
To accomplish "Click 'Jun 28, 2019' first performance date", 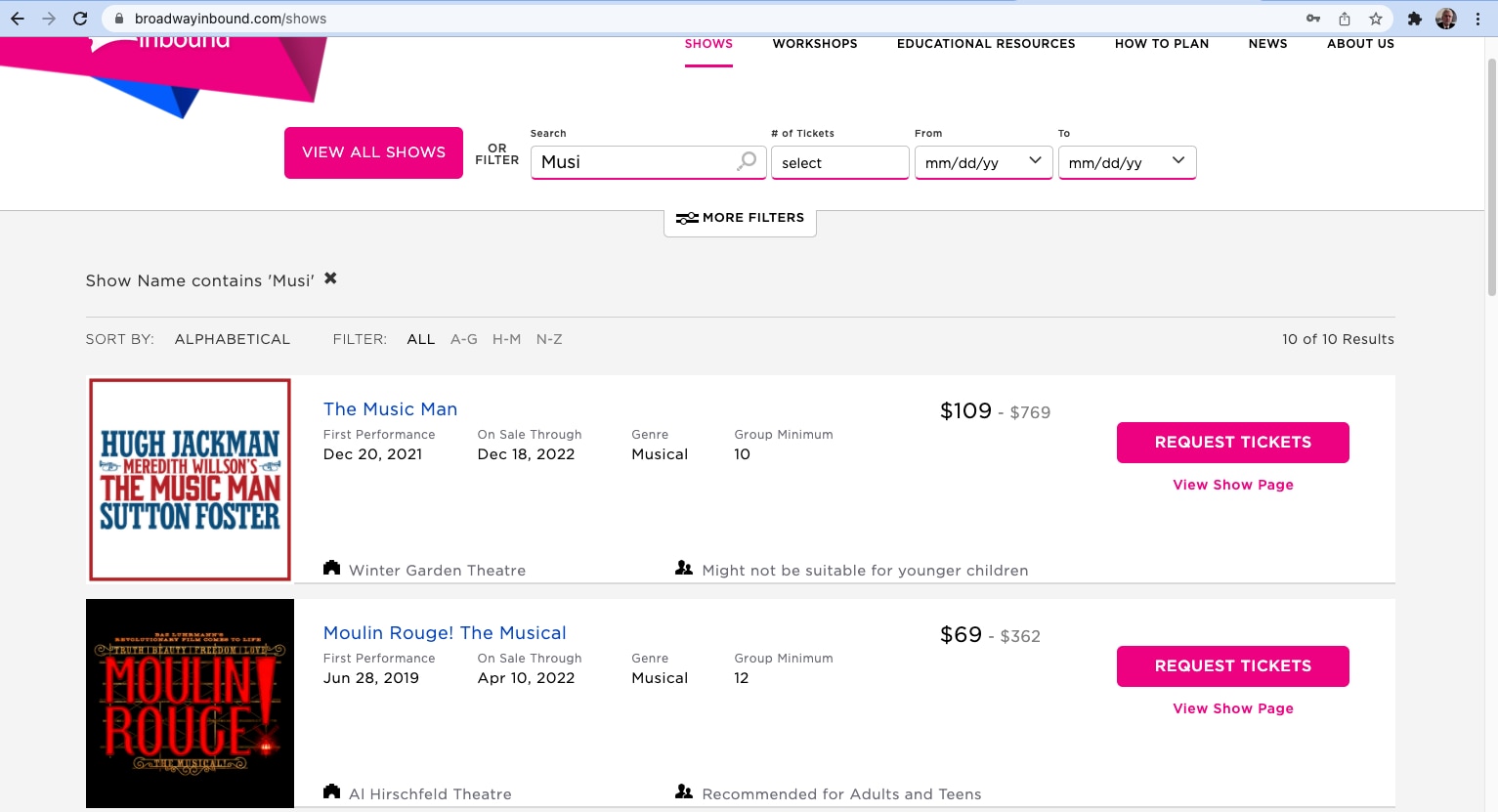I will click(x=371, y=678).
